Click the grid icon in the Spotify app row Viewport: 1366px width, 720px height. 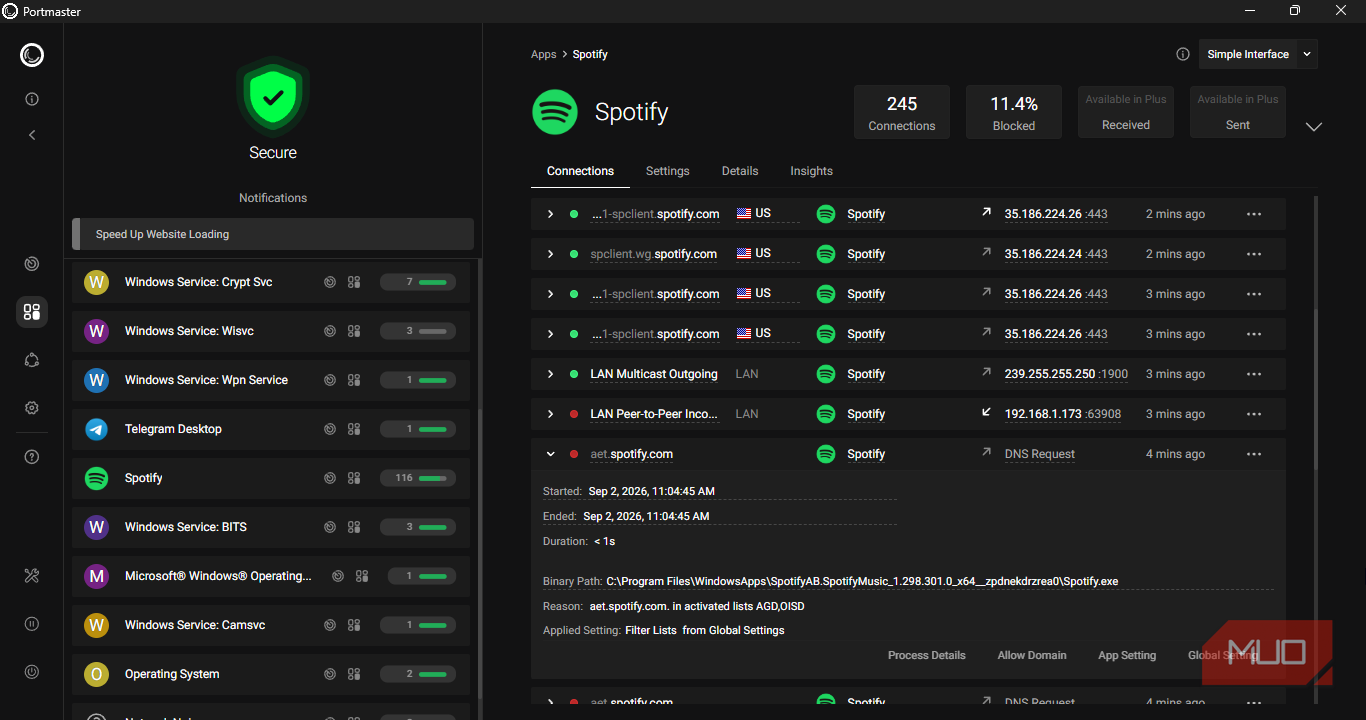point(354,478)
